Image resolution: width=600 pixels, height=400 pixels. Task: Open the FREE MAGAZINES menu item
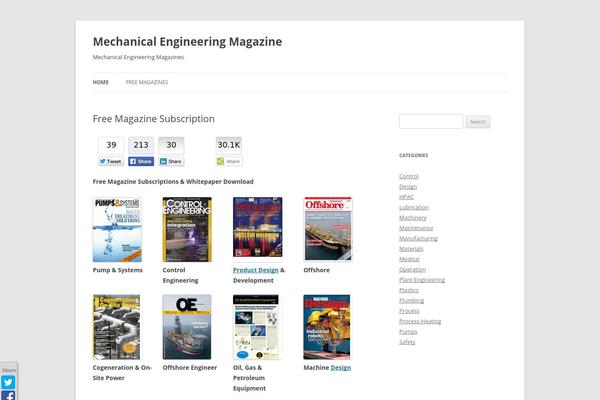[147, 82]
